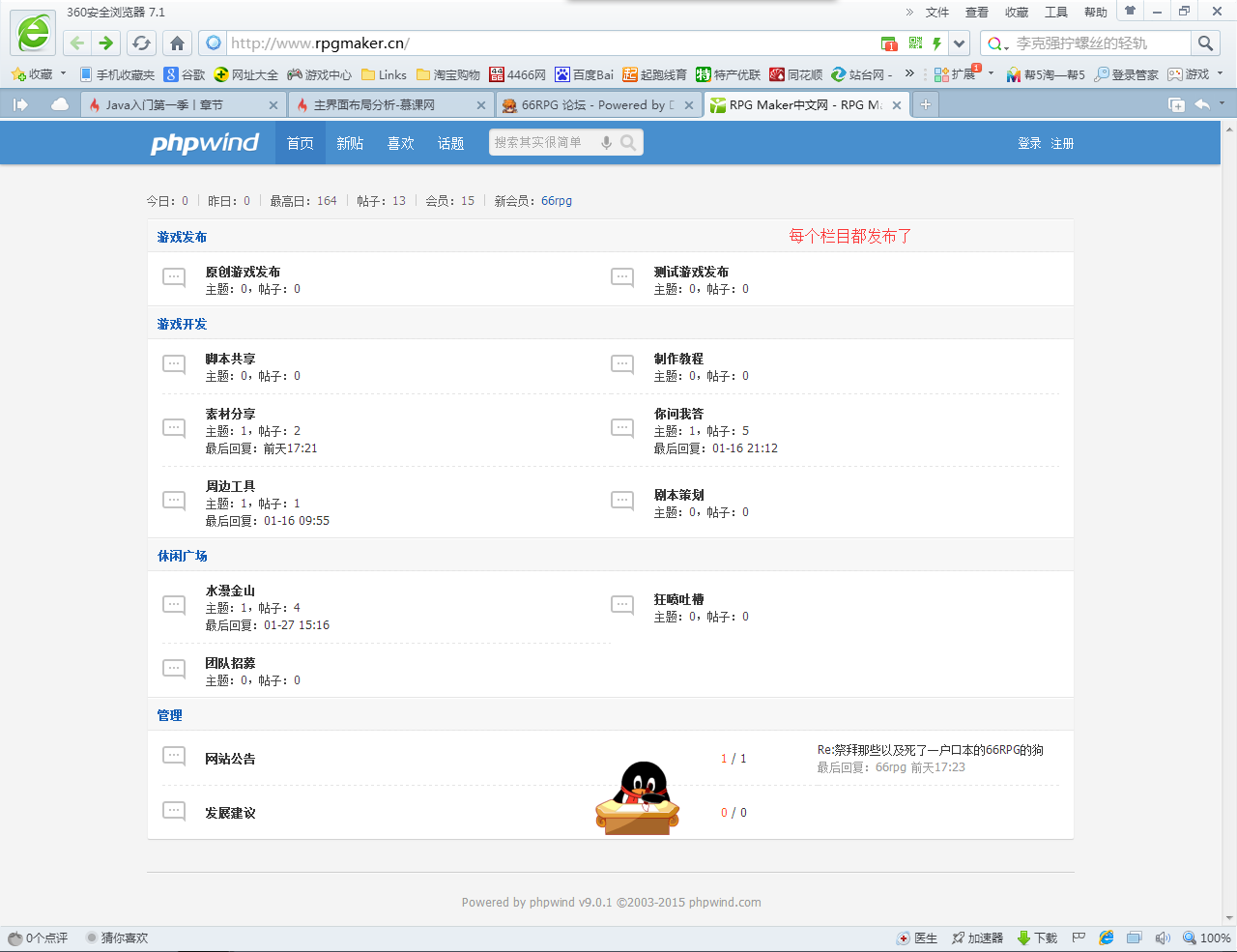1237x952 pixels.
Task: Go back with the browser back arrow
Action: pyautogui.click(x=77, y=43)
